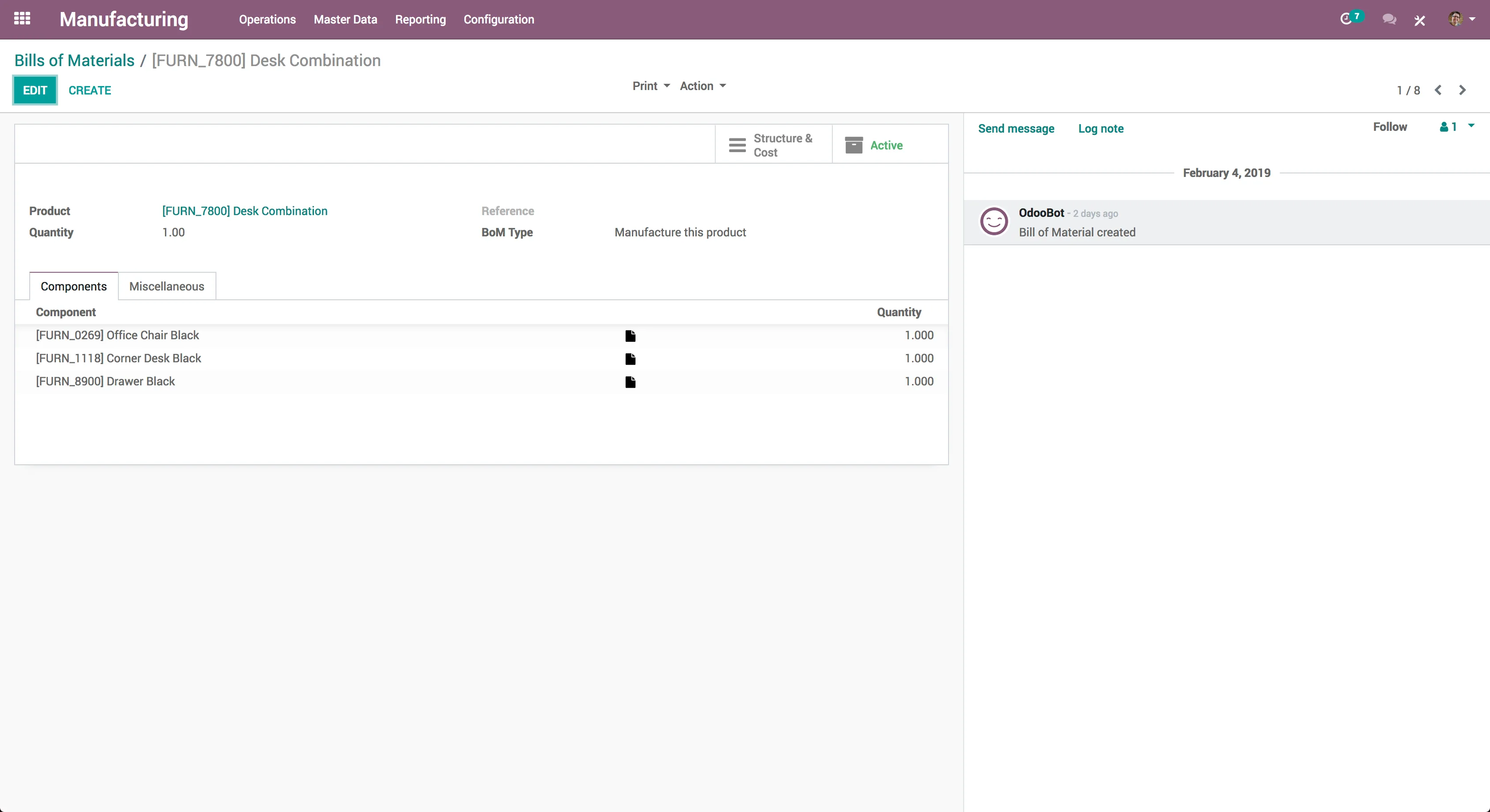Click the user avatar in top bar
This screenshot has height=812, width=1490.
[x=1455, y=19]
